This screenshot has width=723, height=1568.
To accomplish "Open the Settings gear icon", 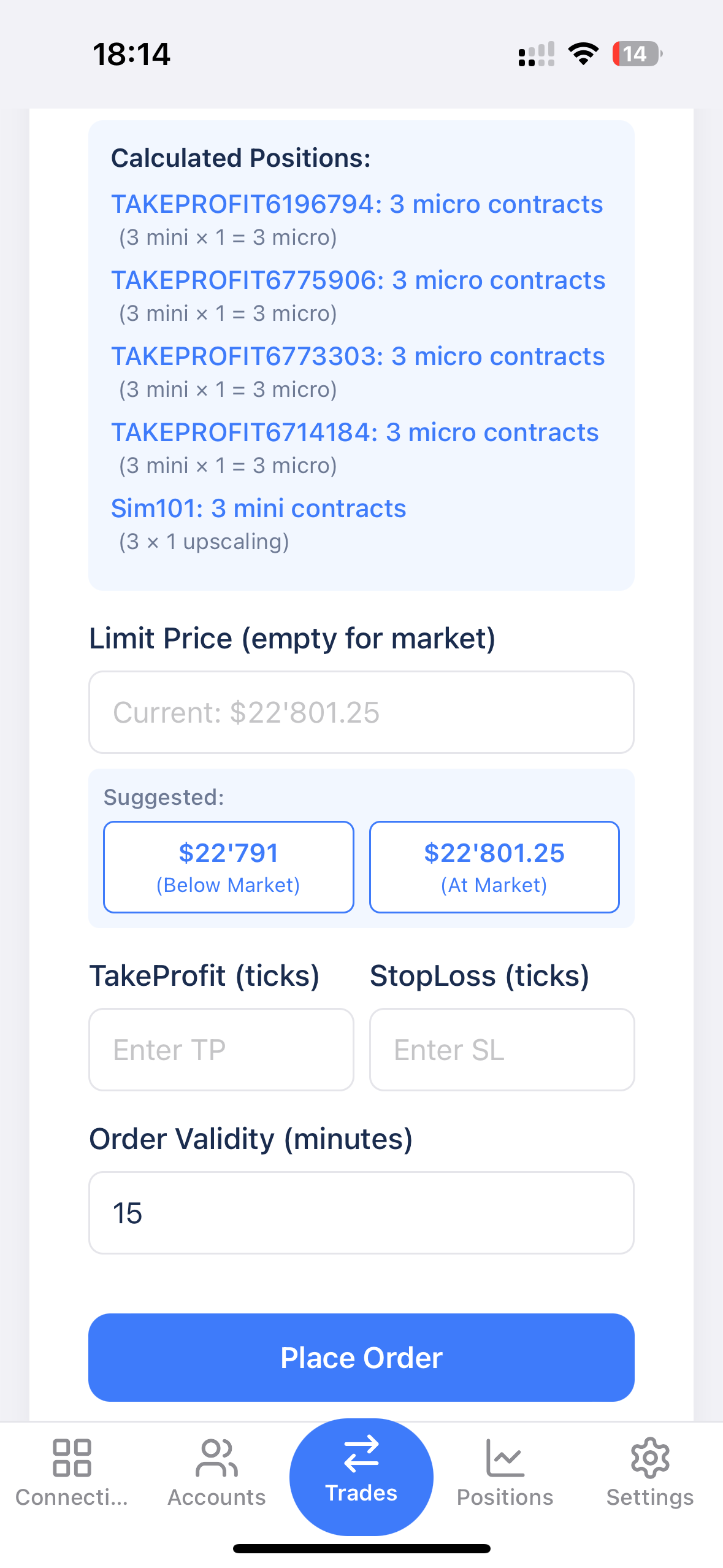I will (650, 1458).
